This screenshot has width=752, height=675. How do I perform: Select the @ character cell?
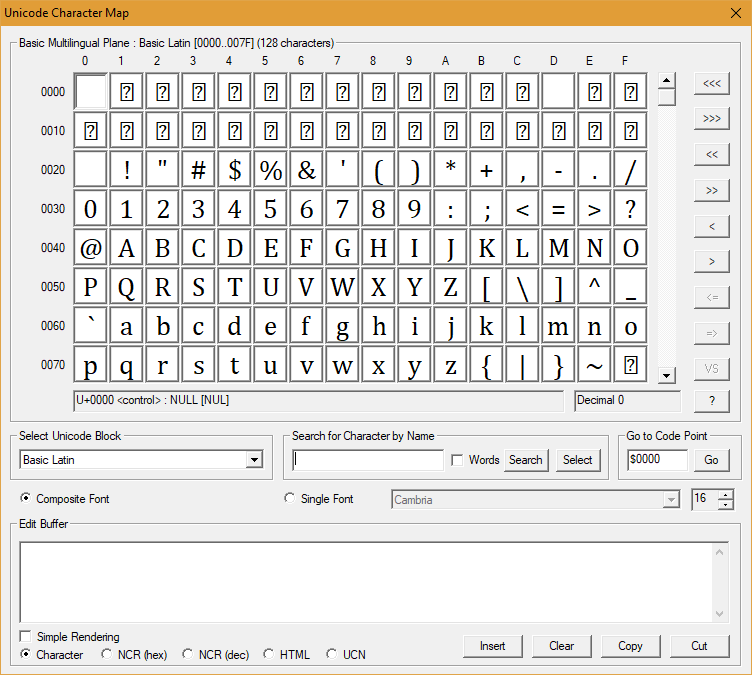(x=91, y=248)
